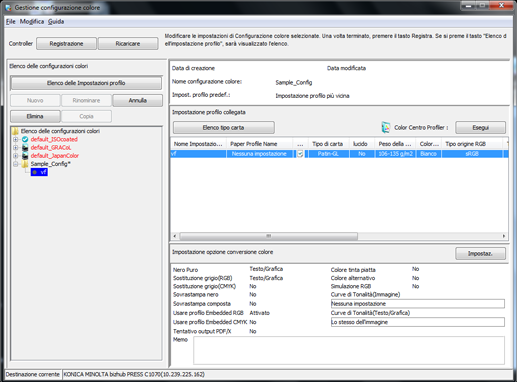Click the profile icon next to vf
The image size is (517, 382).
(34, 172)
